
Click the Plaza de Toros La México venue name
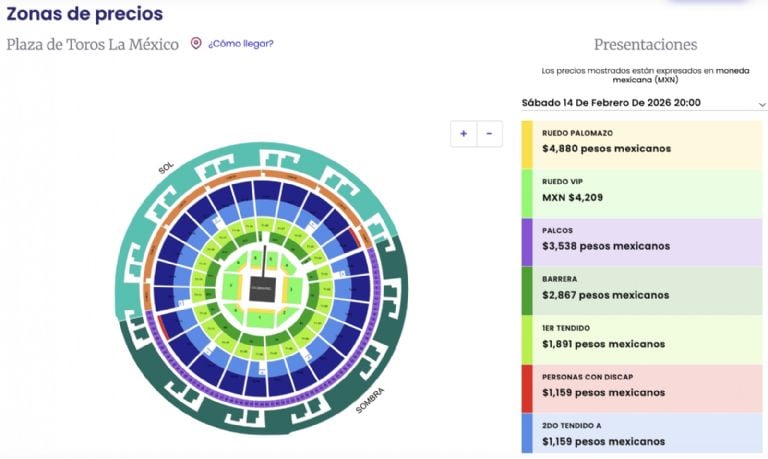(x=92, y=44)
